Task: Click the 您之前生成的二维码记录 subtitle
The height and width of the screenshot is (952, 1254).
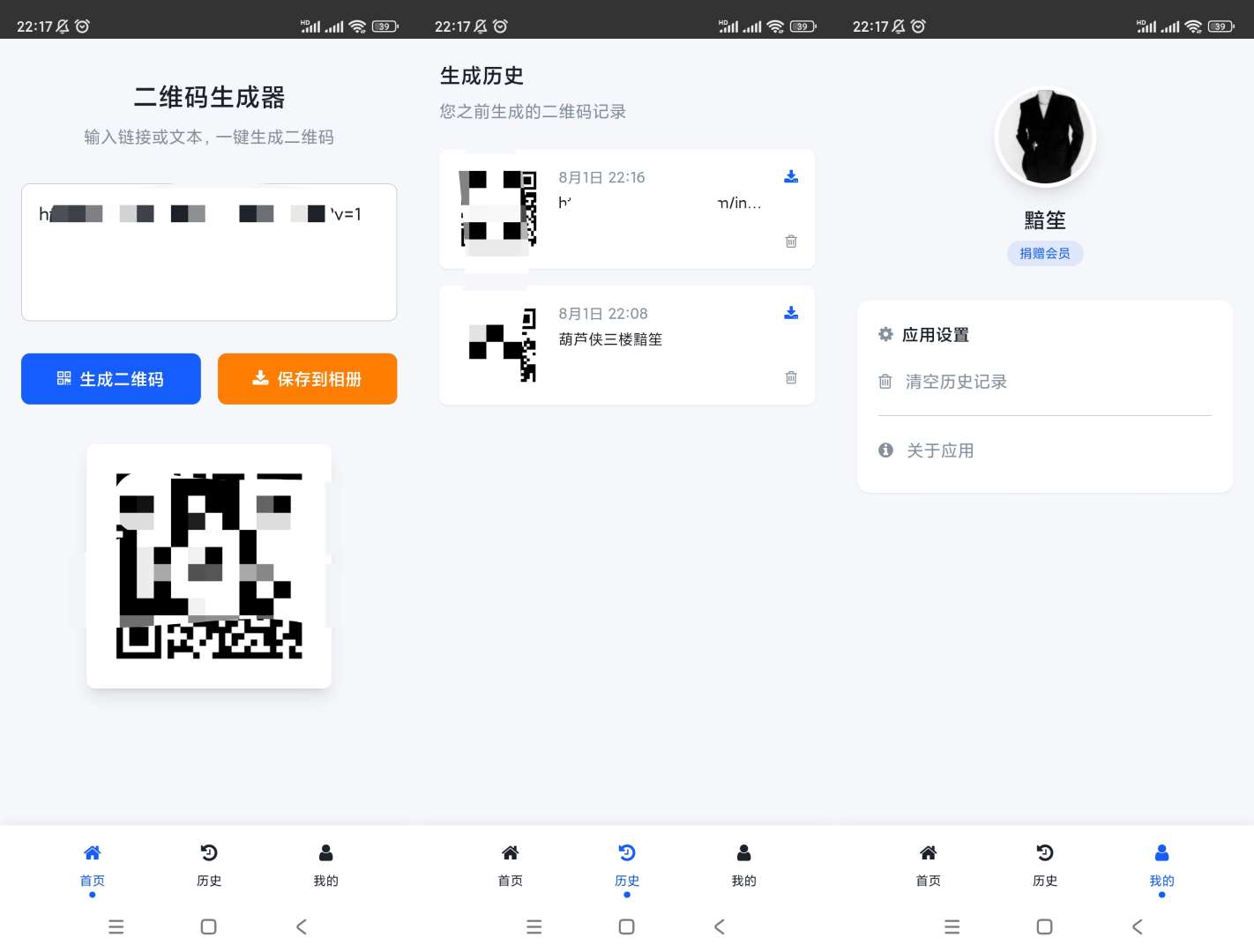Action: (533, 111)
